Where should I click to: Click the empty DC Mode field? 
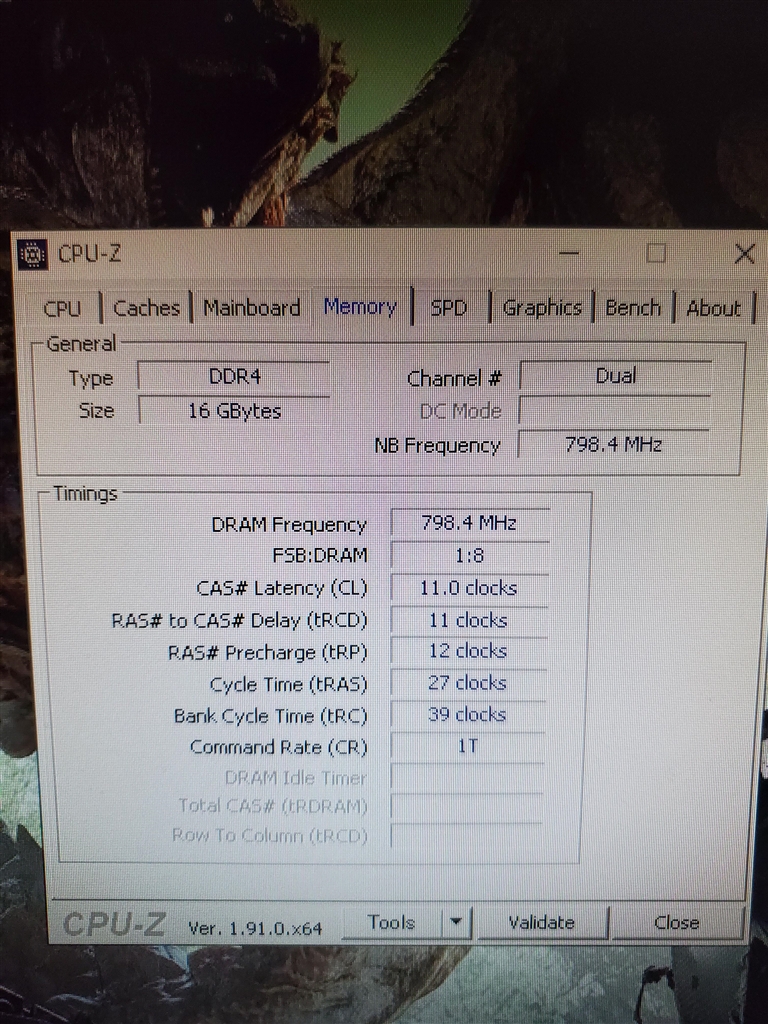click(615, 411)
